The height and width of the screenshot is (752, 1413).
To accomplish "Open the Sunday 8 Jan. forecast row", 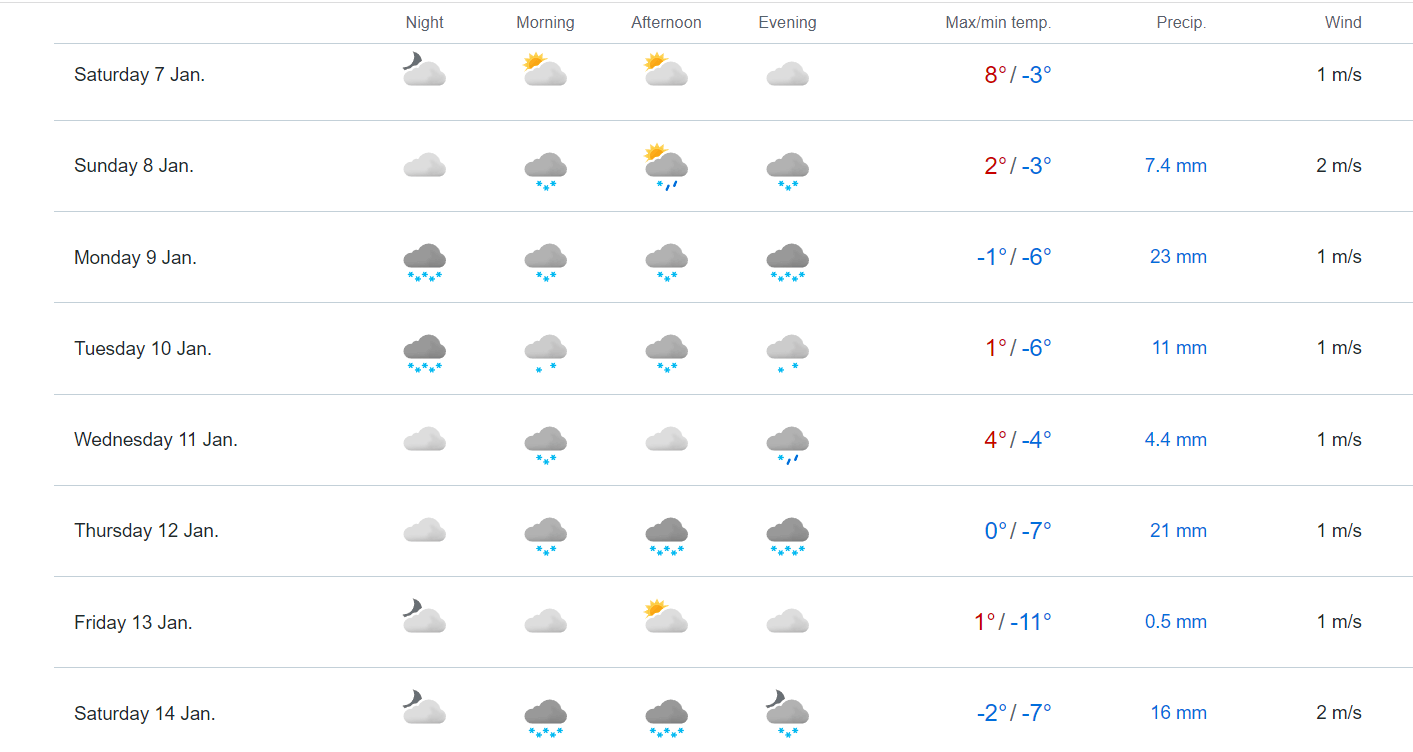I will [x=134, y=166].
